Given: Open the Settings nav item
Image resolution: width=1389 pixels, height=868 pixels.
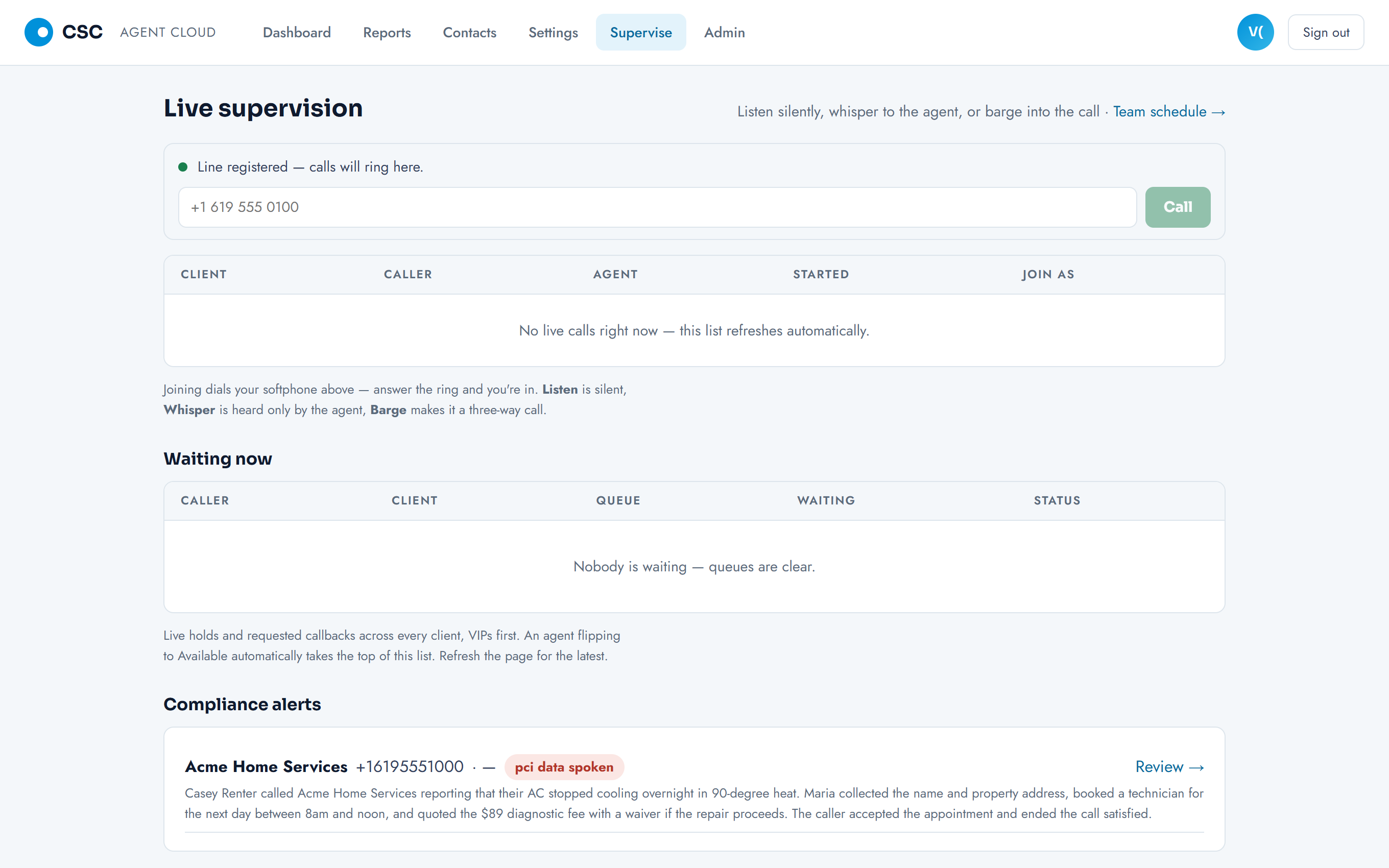Looking at the screenshot, I should click(553, 32).
